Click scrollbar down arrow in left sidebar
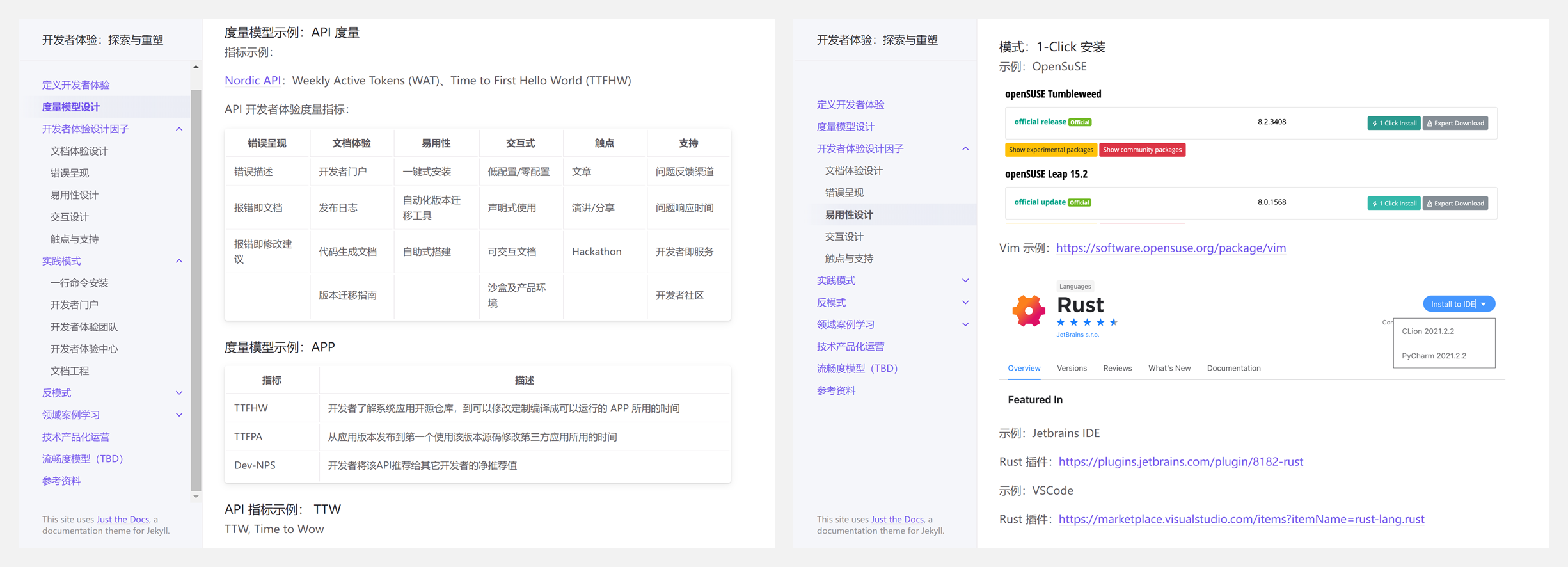1568x567 pixels. (196, 497)
